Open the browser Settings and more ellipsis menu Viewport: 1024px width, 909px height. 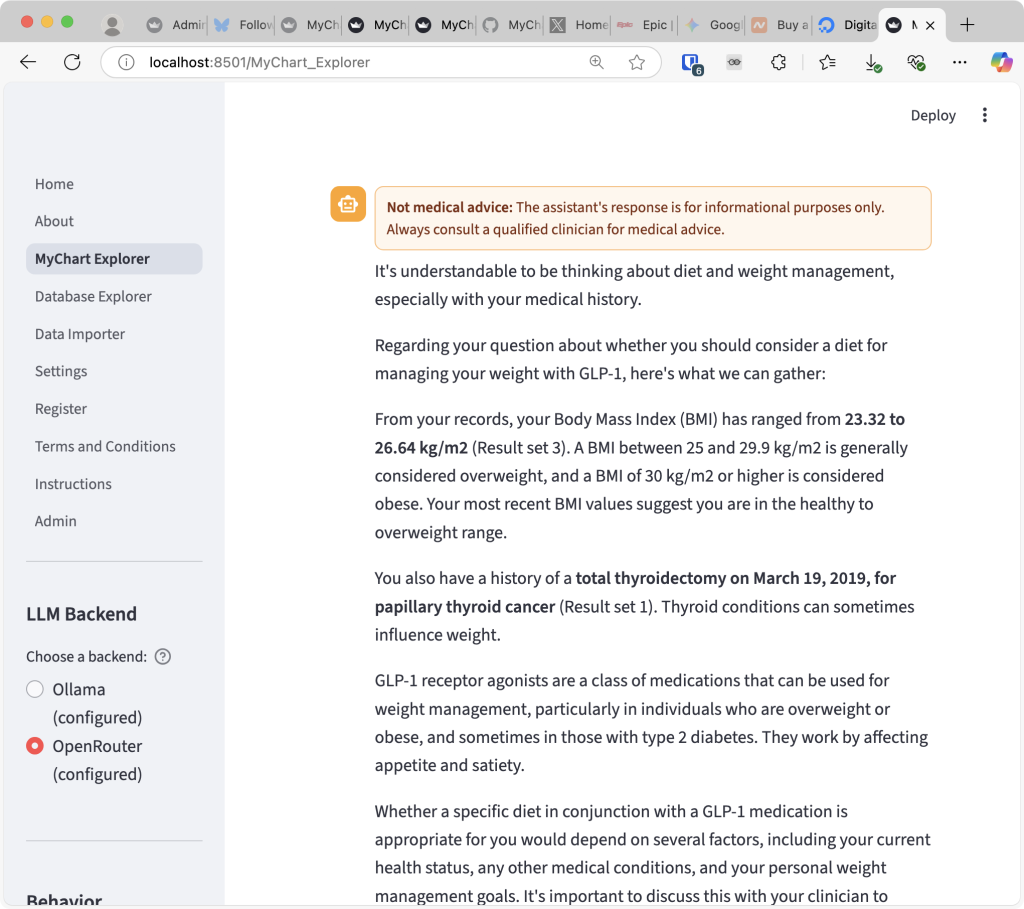(960, 62)
